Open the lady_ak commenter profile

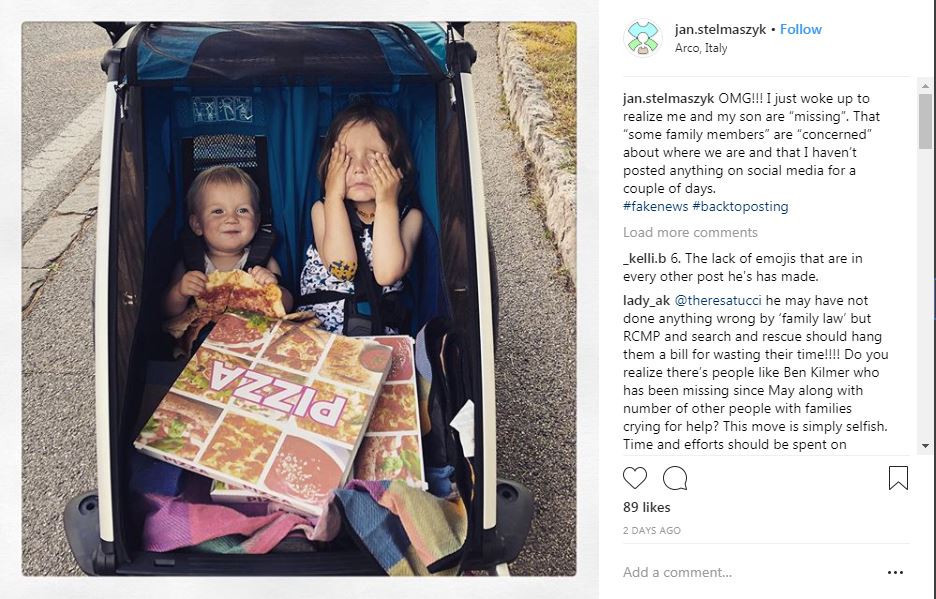tap(646, 300)
